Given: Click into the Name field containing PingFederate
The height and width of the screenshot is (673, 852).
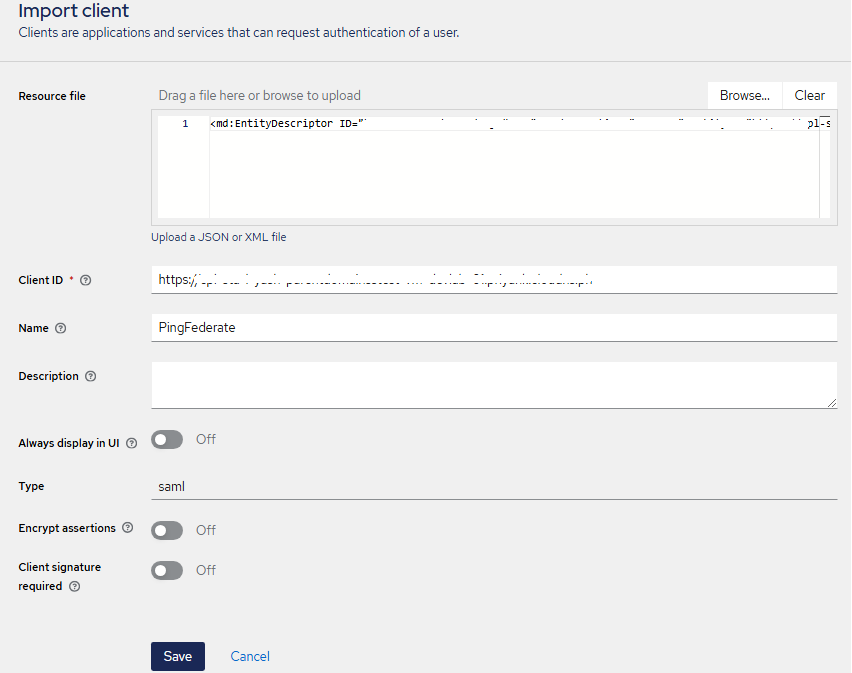Looking at the screenshot, I should (x=494, y=327).
